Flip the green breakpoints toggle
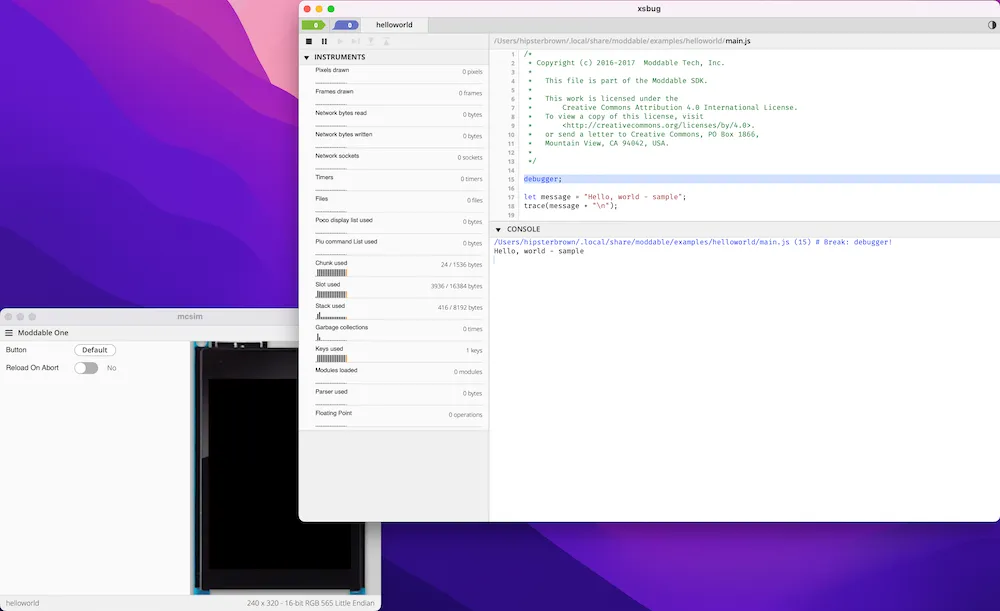 click(315, 24)
